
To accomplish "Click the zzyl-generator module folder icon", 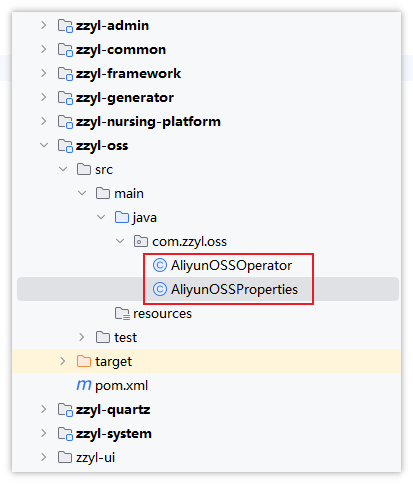I will point(65,98).
